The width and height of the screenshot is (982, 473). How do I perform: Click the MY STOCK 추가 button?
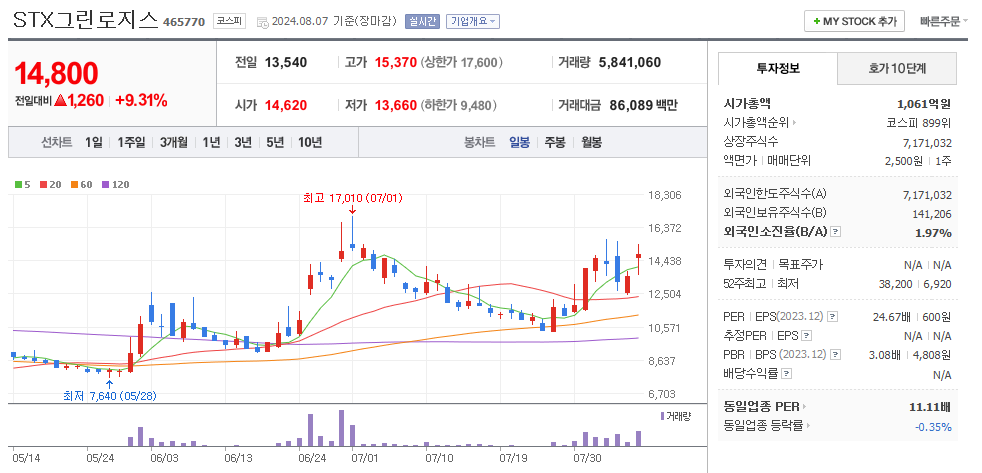(854, 21)
